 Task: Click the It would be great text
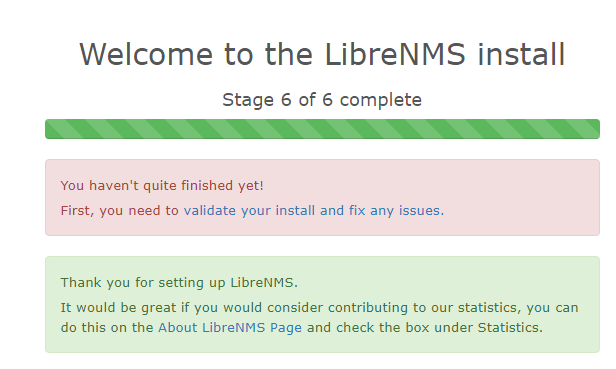[118, 308]
